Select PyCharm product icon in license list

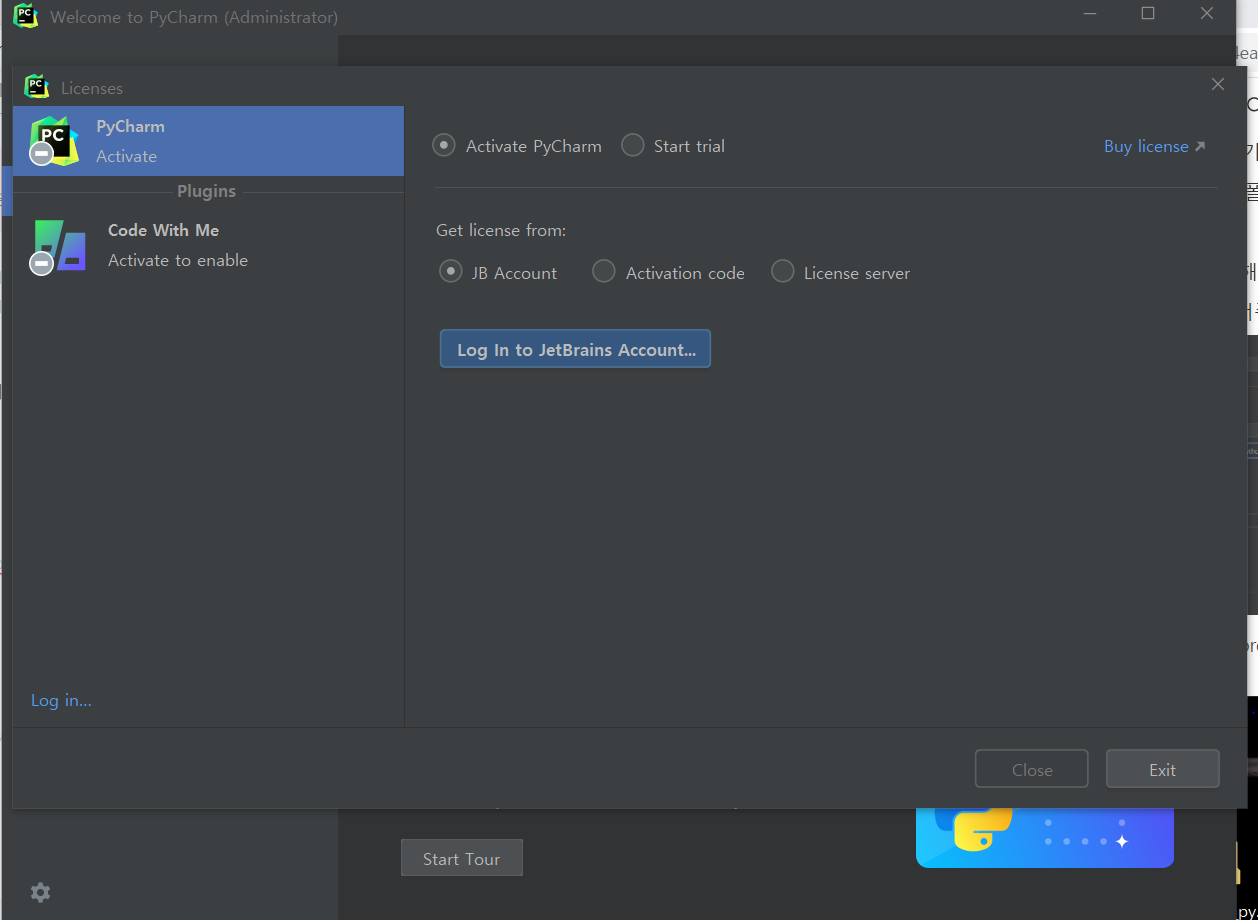[x=54, y=141]
